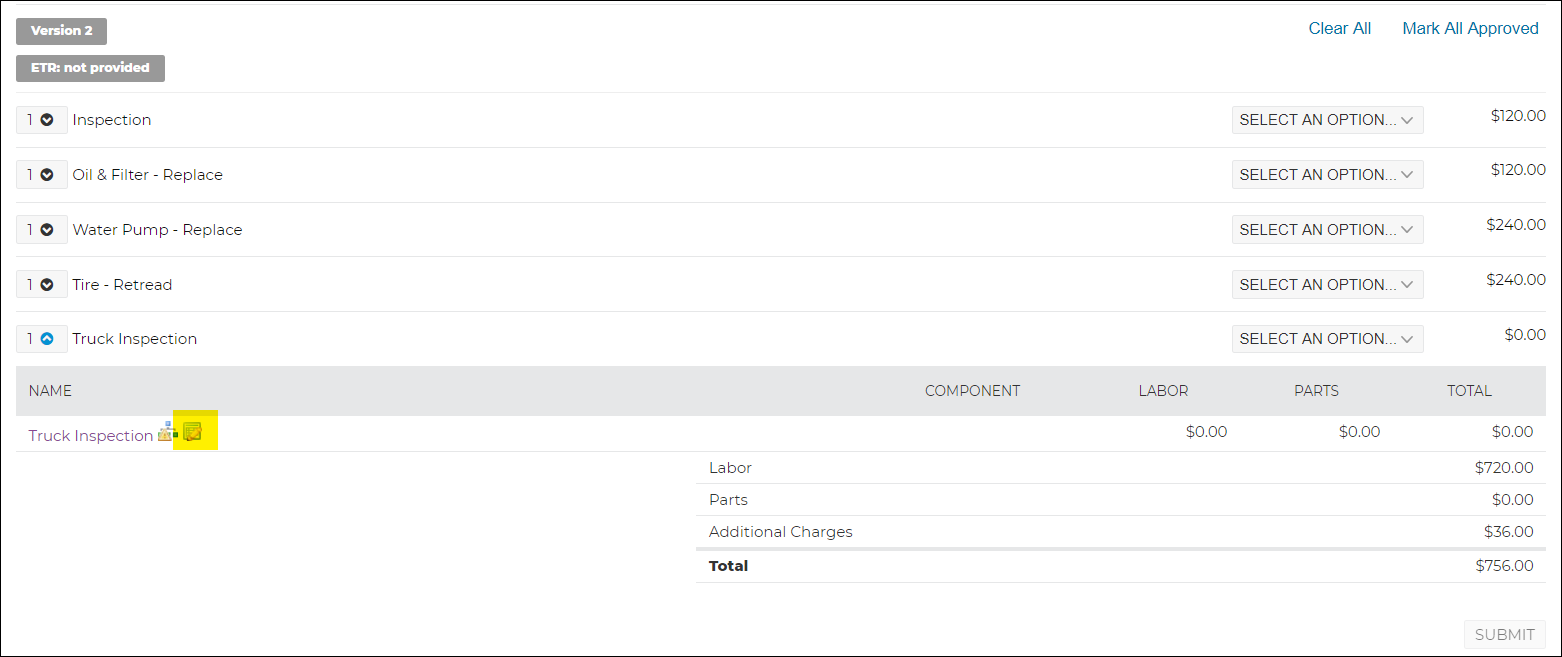Click Mark All Approved
1562x657 pixels.
1470,29
